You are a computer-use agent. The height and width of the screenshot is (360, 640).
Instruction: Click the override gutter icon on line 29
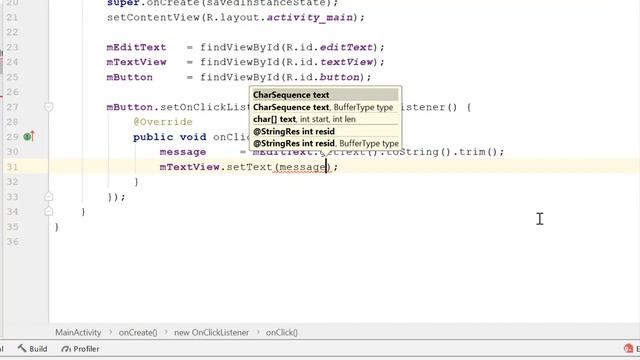point(29,136)
